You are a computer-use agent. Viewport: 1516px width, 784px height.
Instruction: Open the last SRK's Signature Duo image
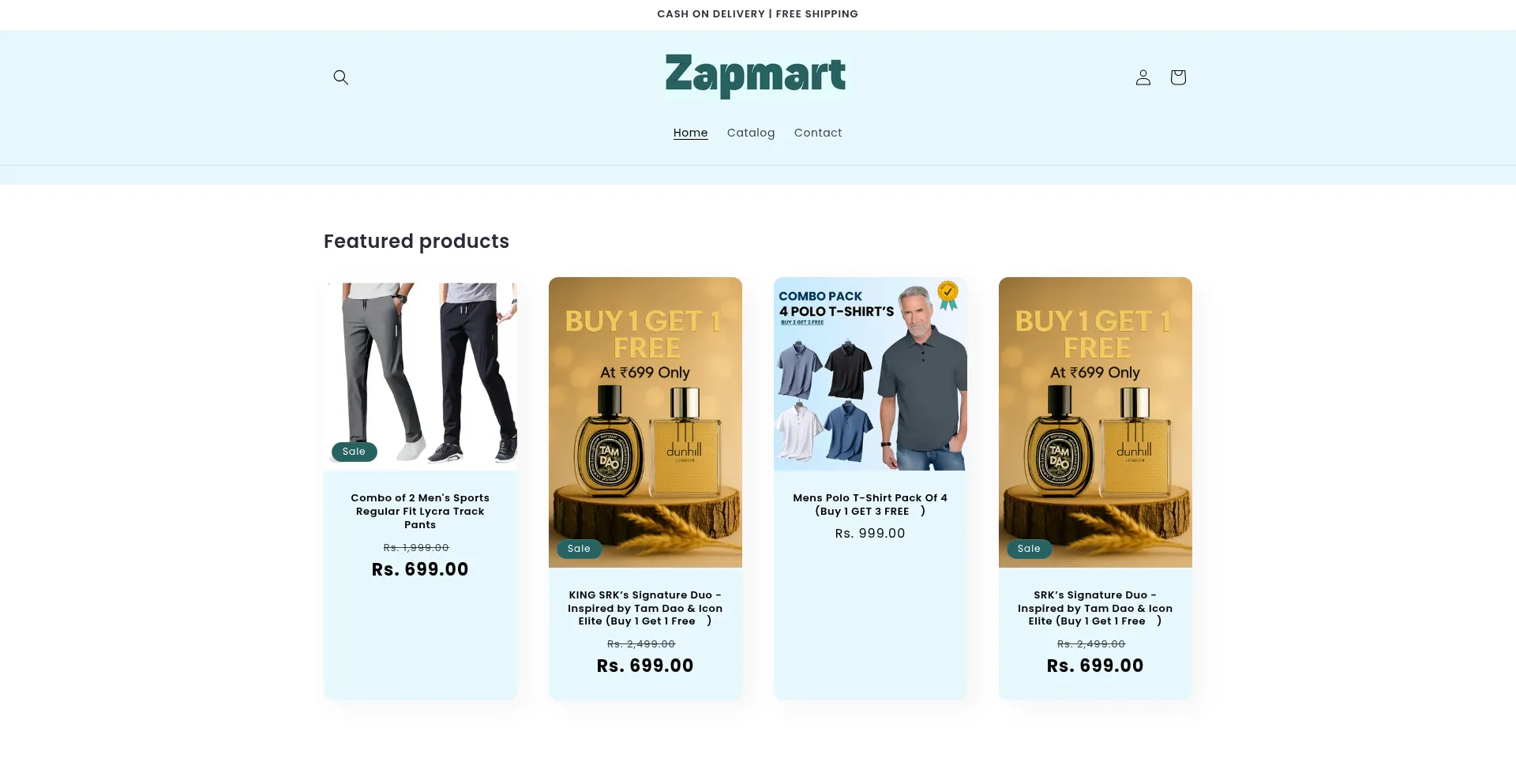[x=1095, y=422]
